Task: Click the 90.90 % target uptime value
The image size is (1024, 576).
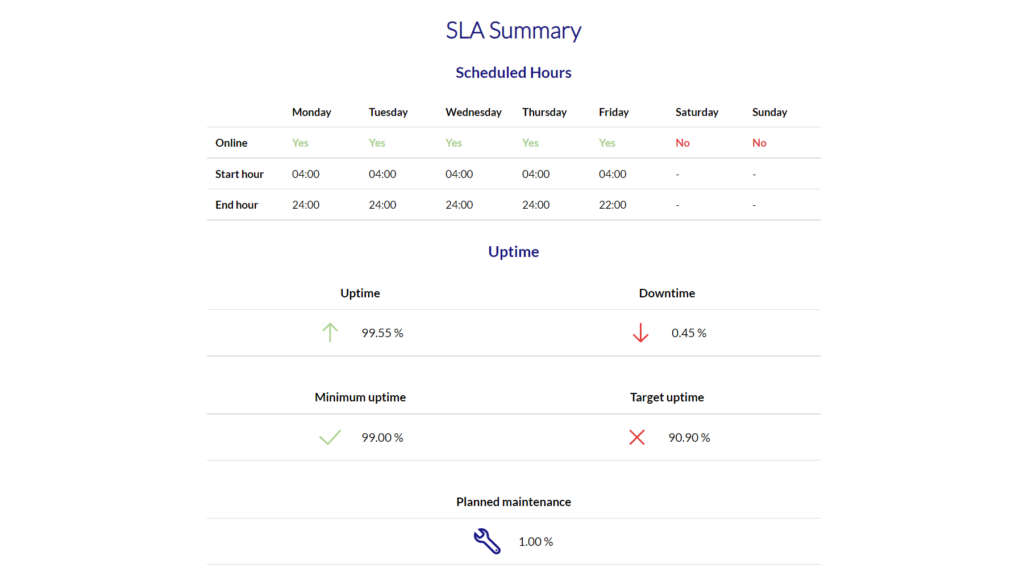Action: [x=689, y=438]
